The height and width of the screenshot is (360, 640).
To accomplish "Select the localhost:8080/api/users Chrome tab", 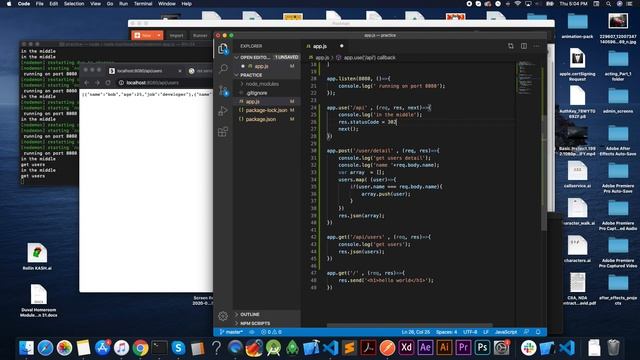I will coord(144,71).
